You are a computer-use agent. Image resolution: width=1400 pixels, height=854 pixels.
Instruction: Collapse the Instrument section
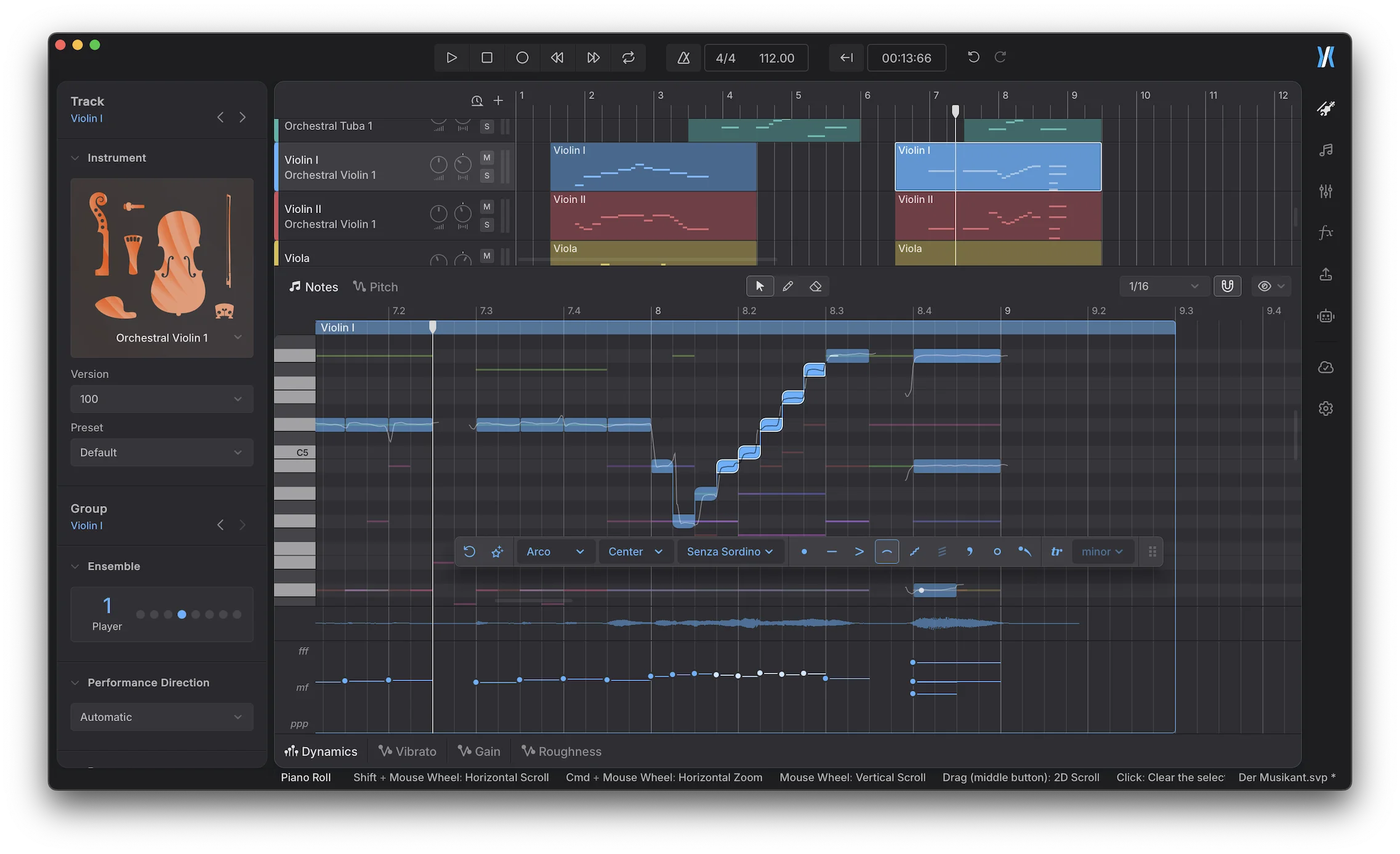pos(75,158)
